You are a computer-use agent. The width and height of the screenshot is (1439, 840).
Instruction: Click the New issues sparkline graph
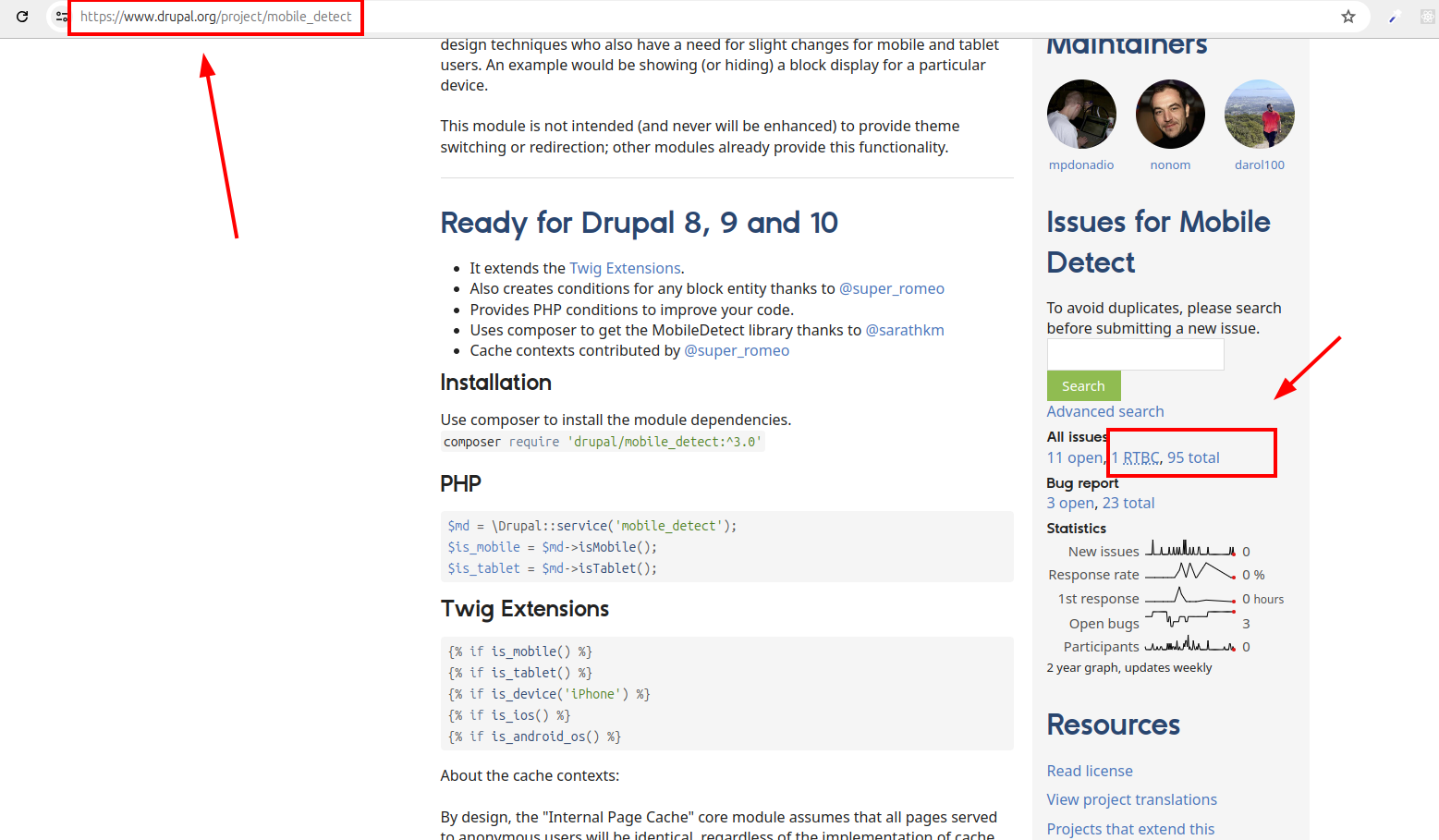(1190, 549)
